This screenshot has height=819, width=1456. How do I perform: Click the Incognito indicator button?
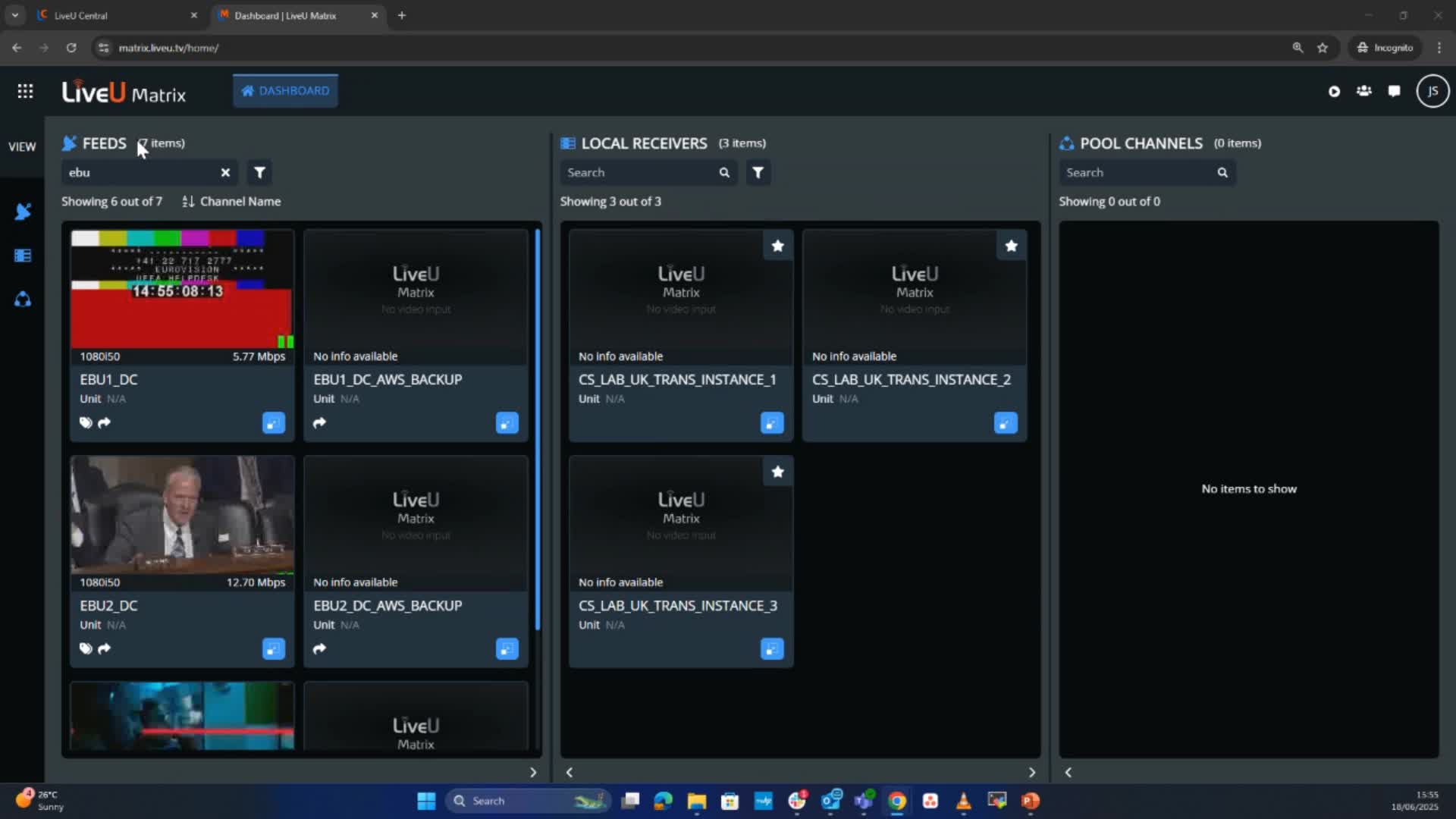(x=1385, y=48)
